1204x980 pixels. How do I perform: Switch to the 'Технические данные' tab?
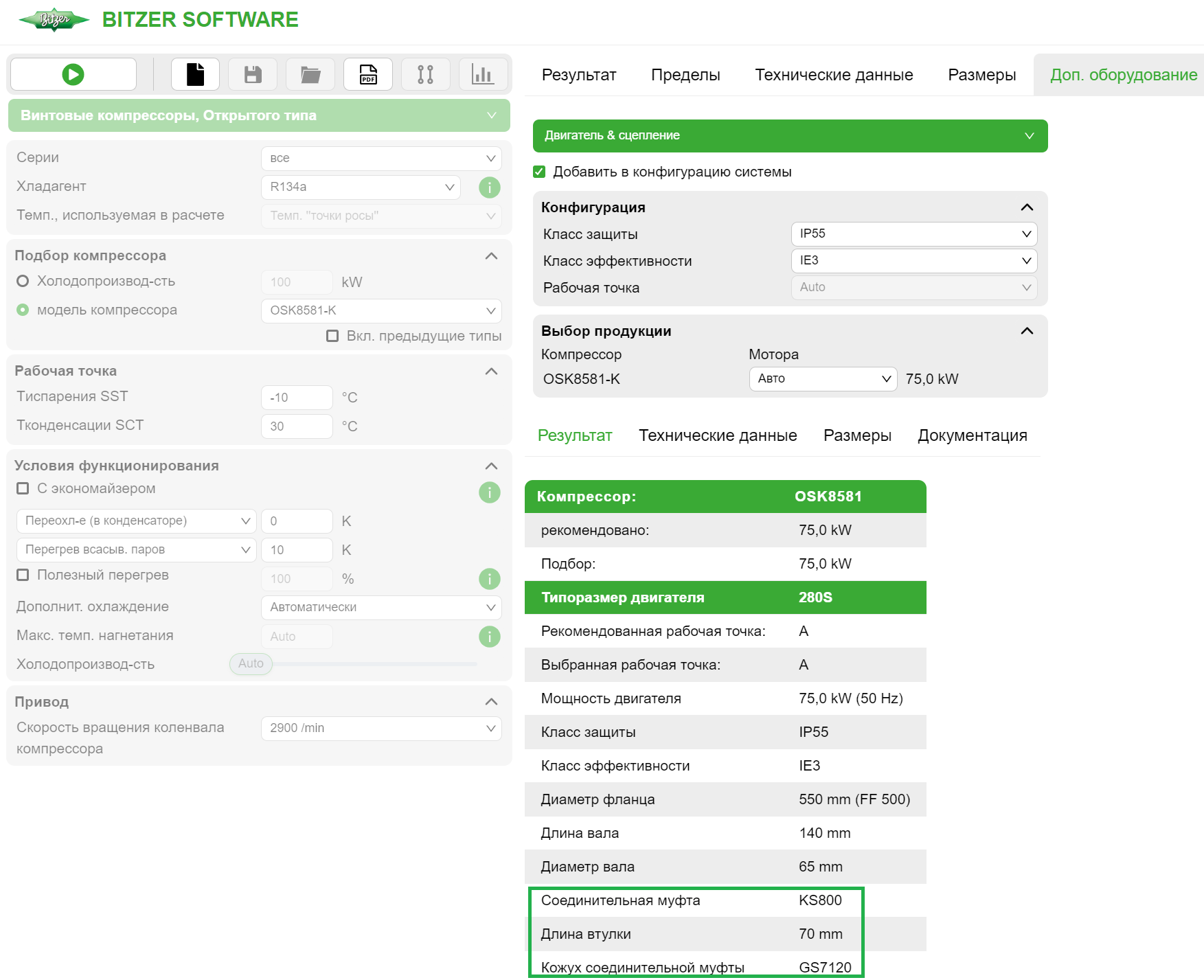(x=834, y=74)
